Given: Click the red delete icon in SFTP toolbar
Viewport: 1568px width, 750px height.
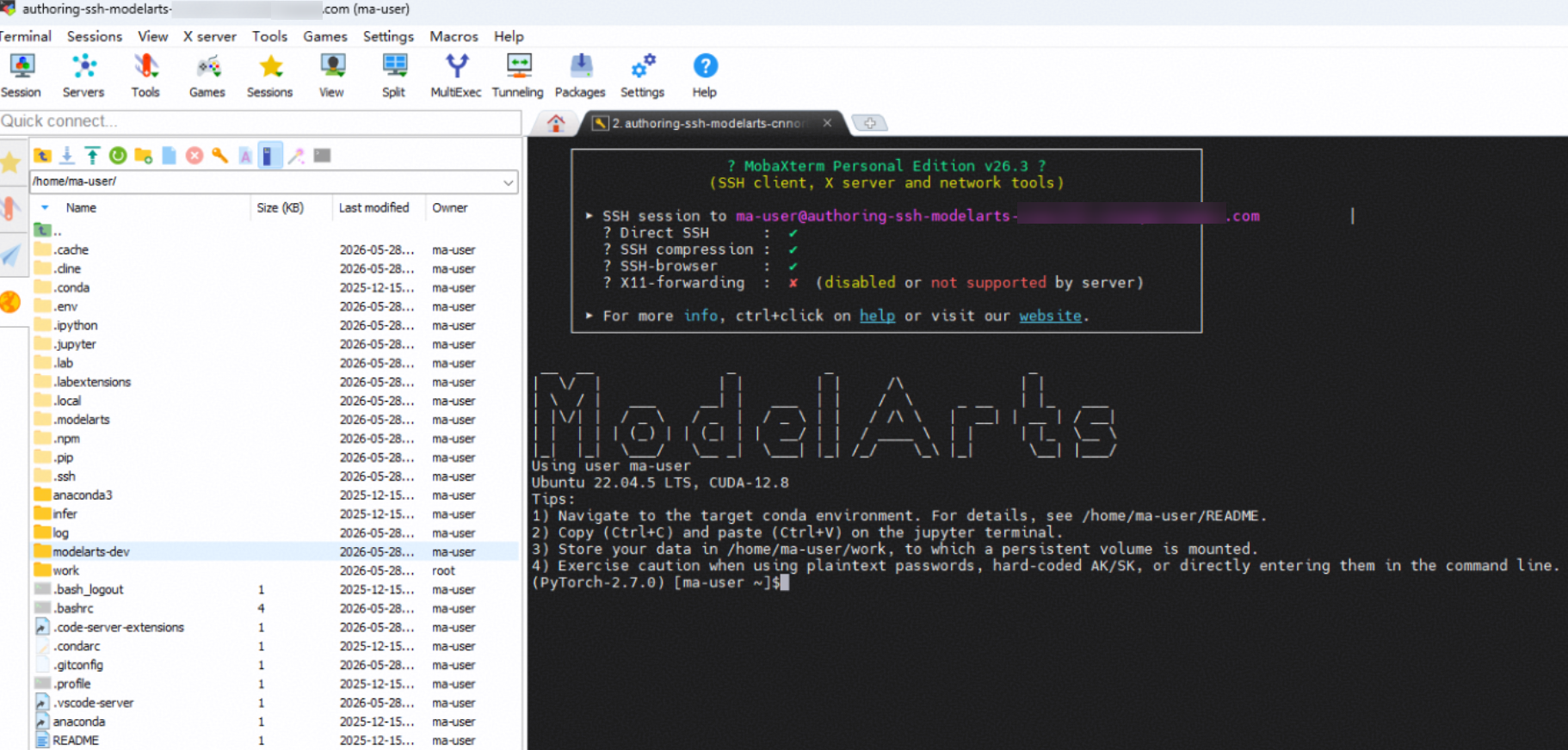Looking at the screenshot, I should click(x=194, y=156).
